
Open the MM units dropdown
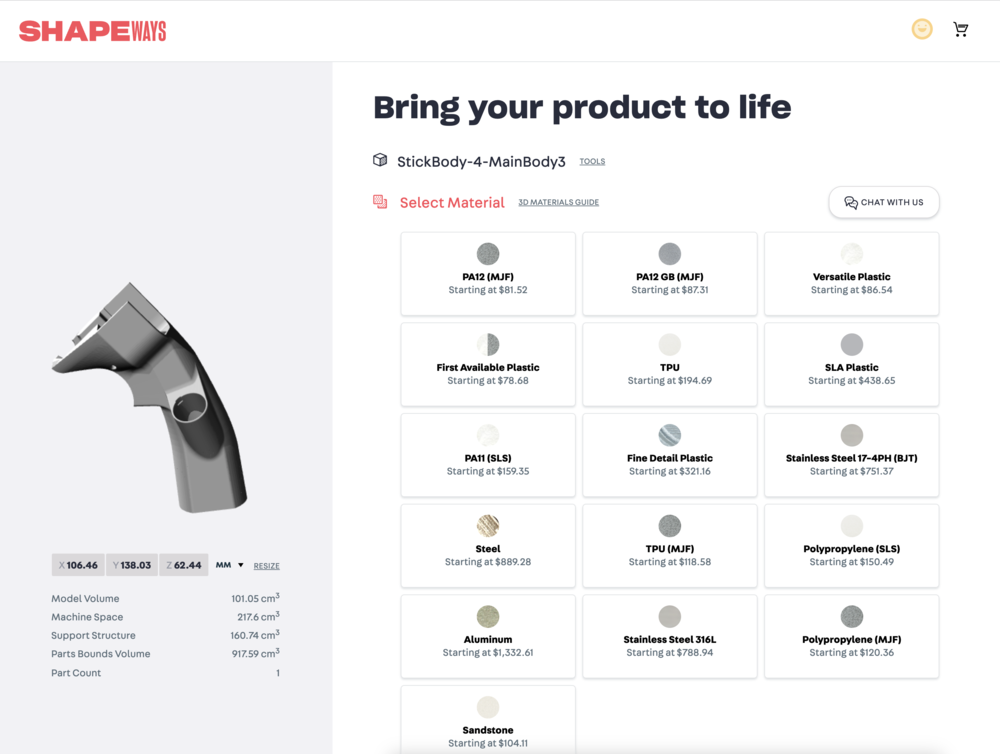[x=230, y=565]
